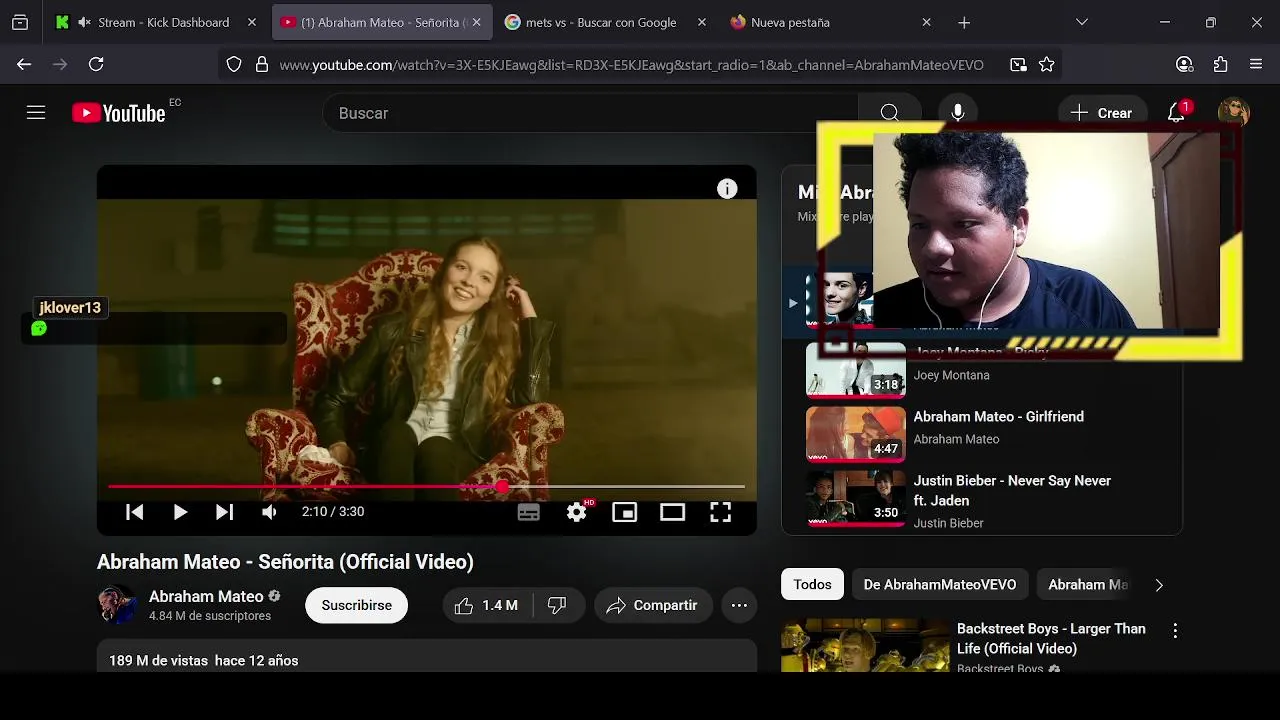Go to the YouTube home logo

pos(119,113)
